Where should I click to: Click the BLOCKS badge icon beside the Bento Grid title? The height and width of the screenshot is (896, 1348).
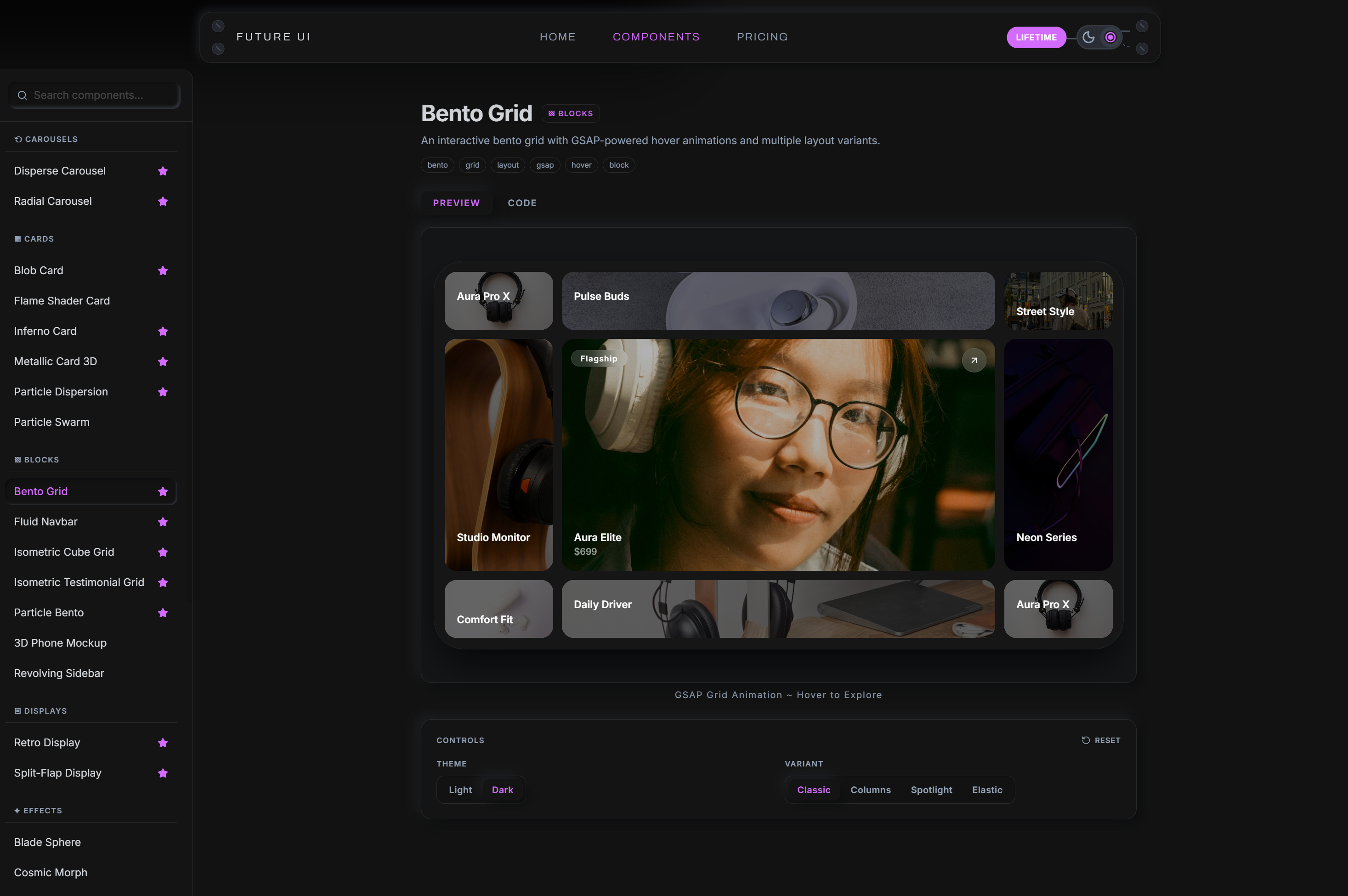pos(552,113)
